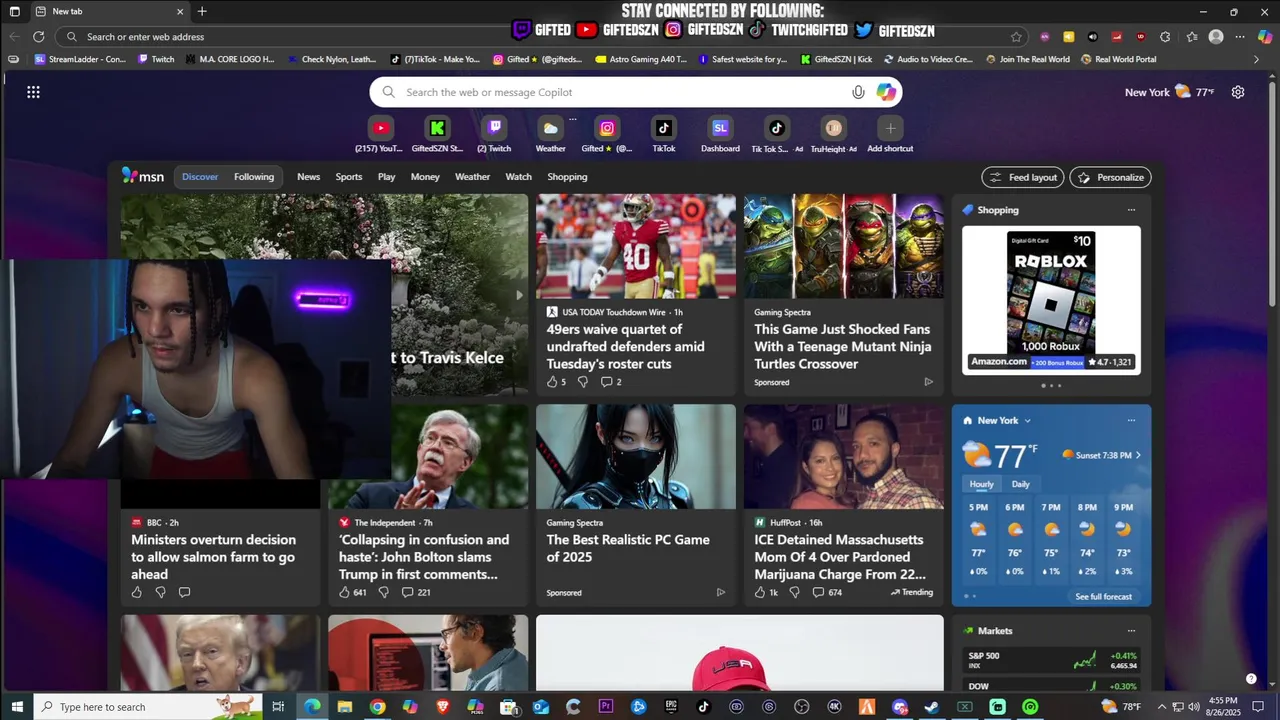
Task: Open the Shopping menu item in MSN nav
Action: 567,177
